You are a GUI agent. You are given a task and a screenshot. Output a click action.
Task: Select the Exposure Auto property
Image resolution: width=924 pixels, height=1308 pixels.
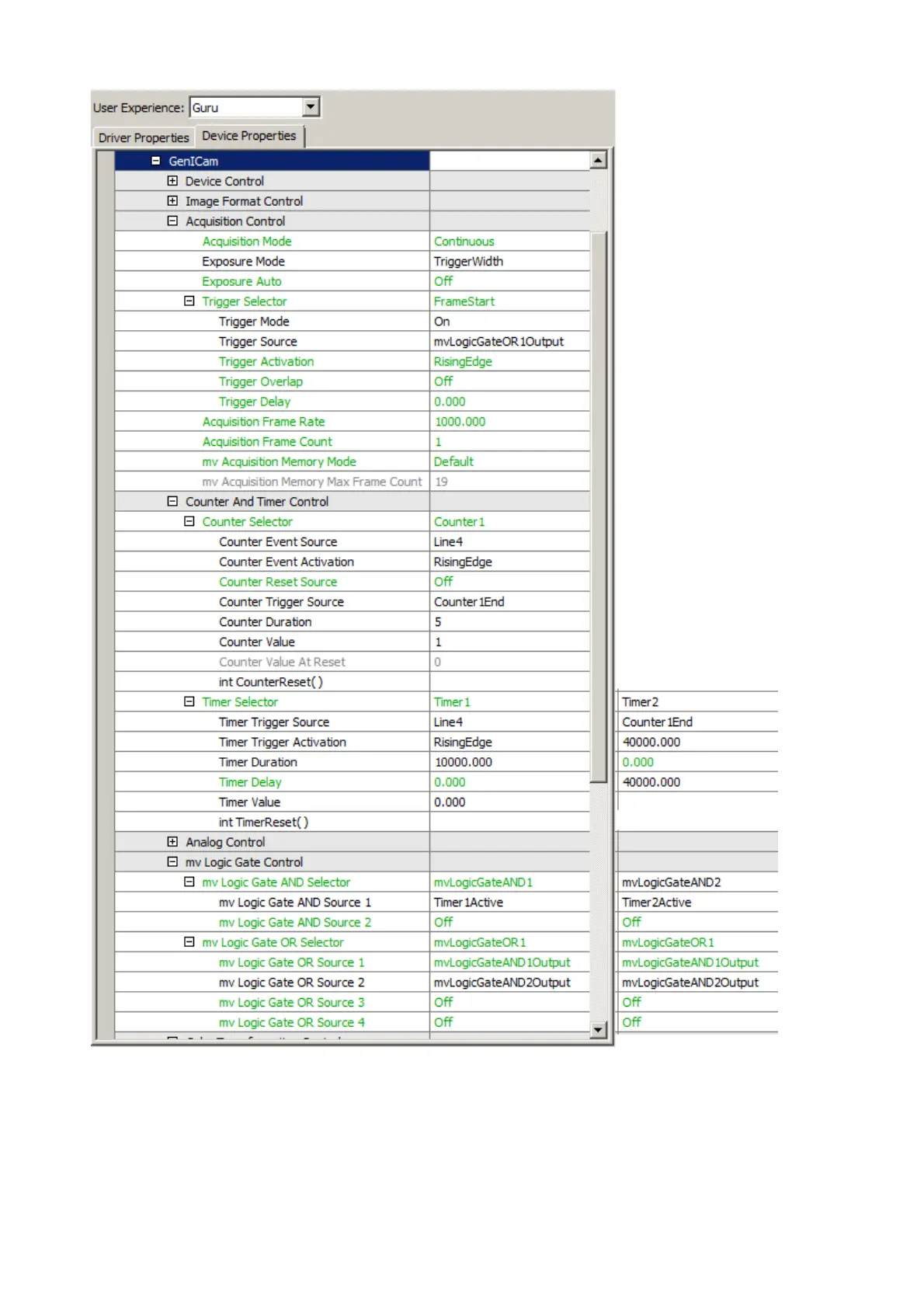[x=241, y=282]
